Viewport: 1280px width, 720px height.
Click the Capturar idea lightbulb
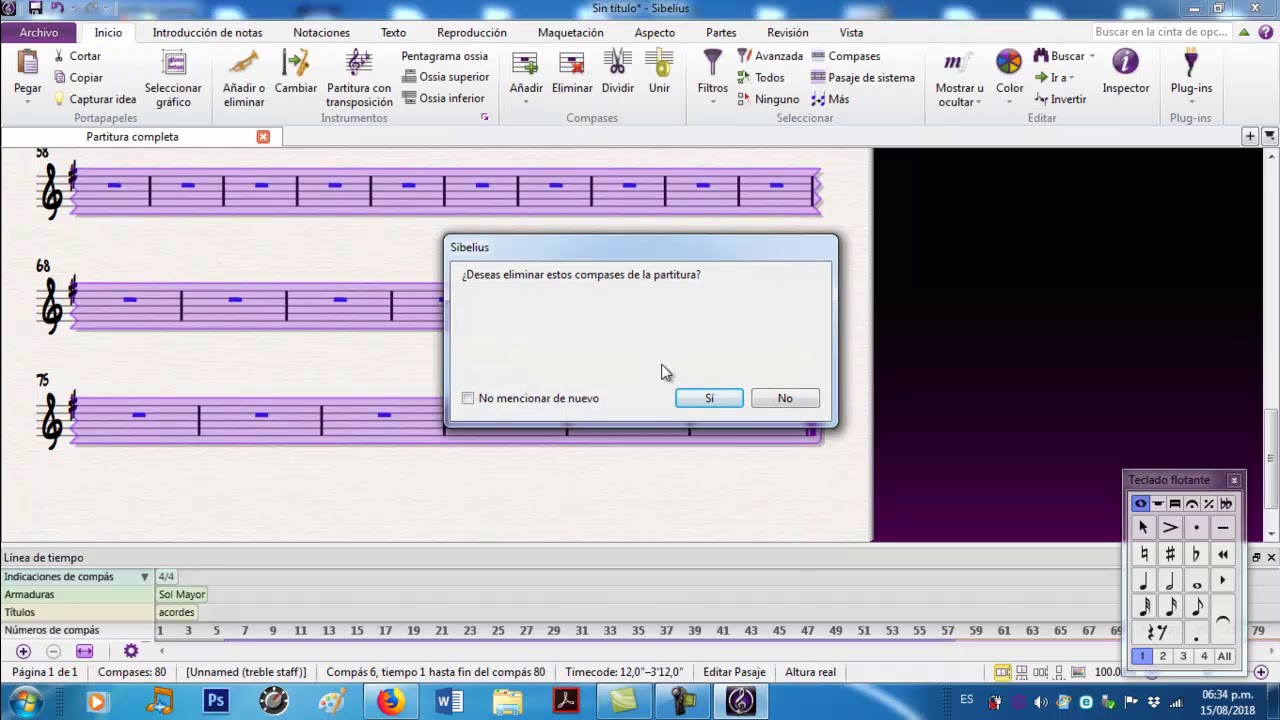tap(95, 99)
